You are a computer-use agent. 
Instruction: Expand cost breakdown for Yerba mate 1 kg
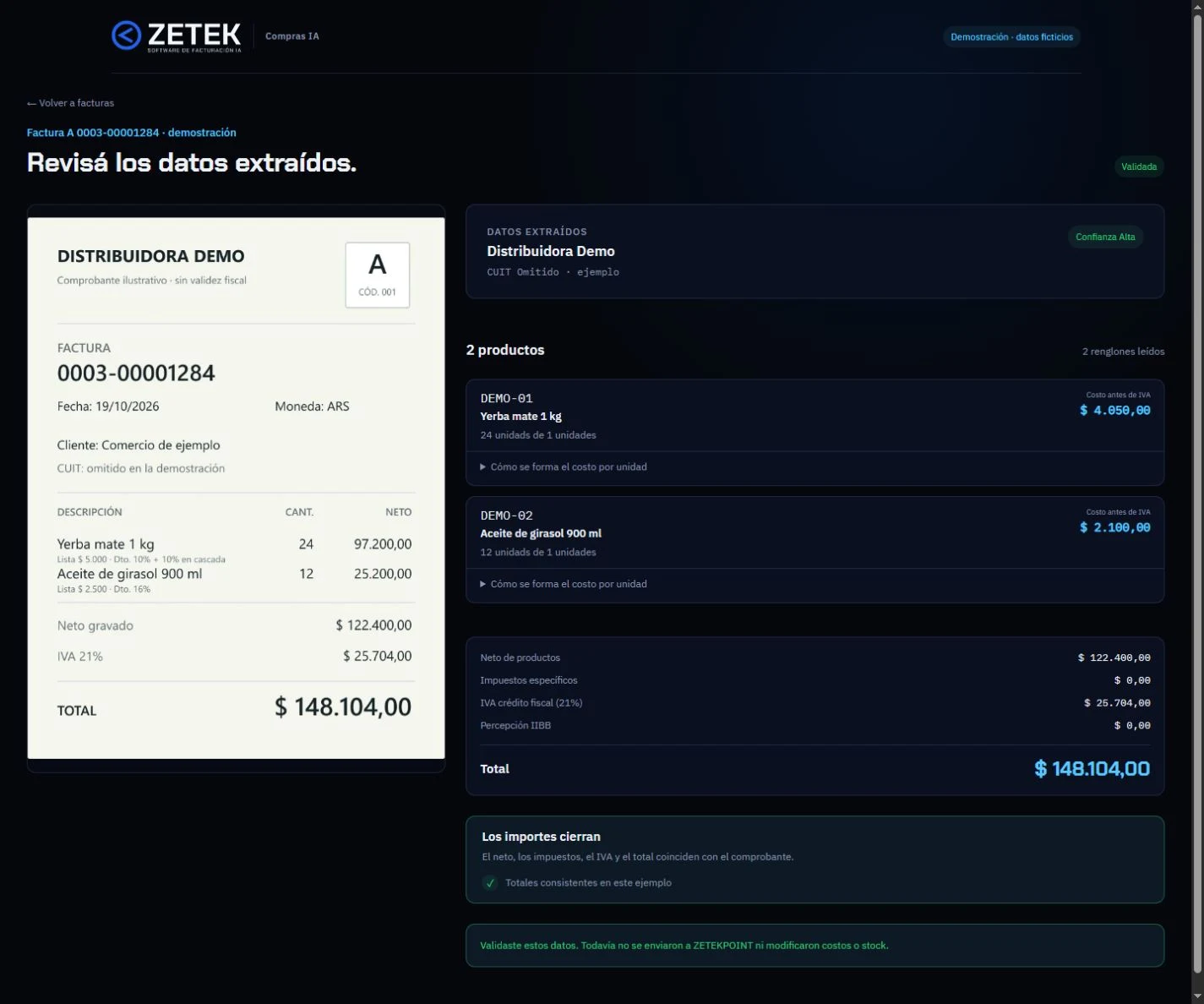click(564, 467)
